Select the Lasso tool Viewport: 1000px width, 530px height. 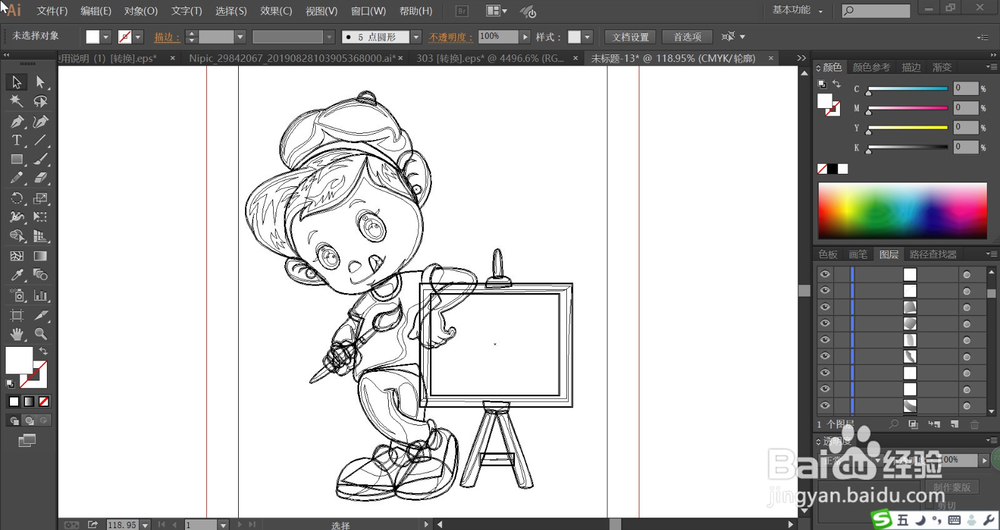click(x=41, y=101)
